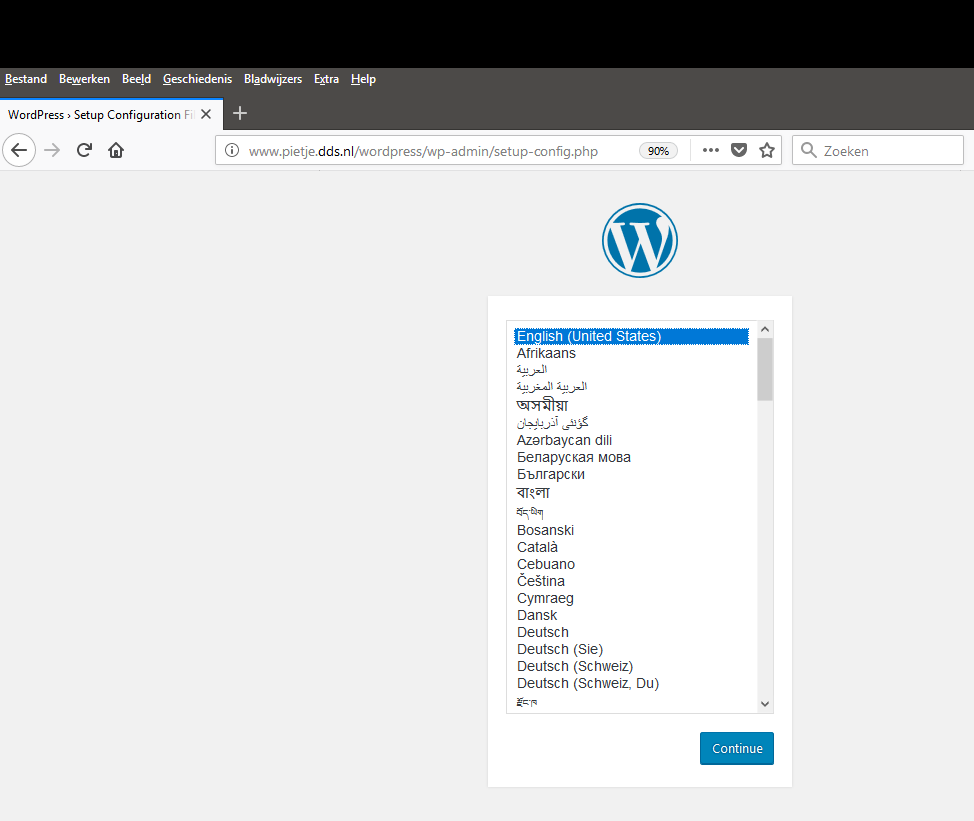Show site information icon in address bar
The image size is (974, 821).
coord(232,150)
